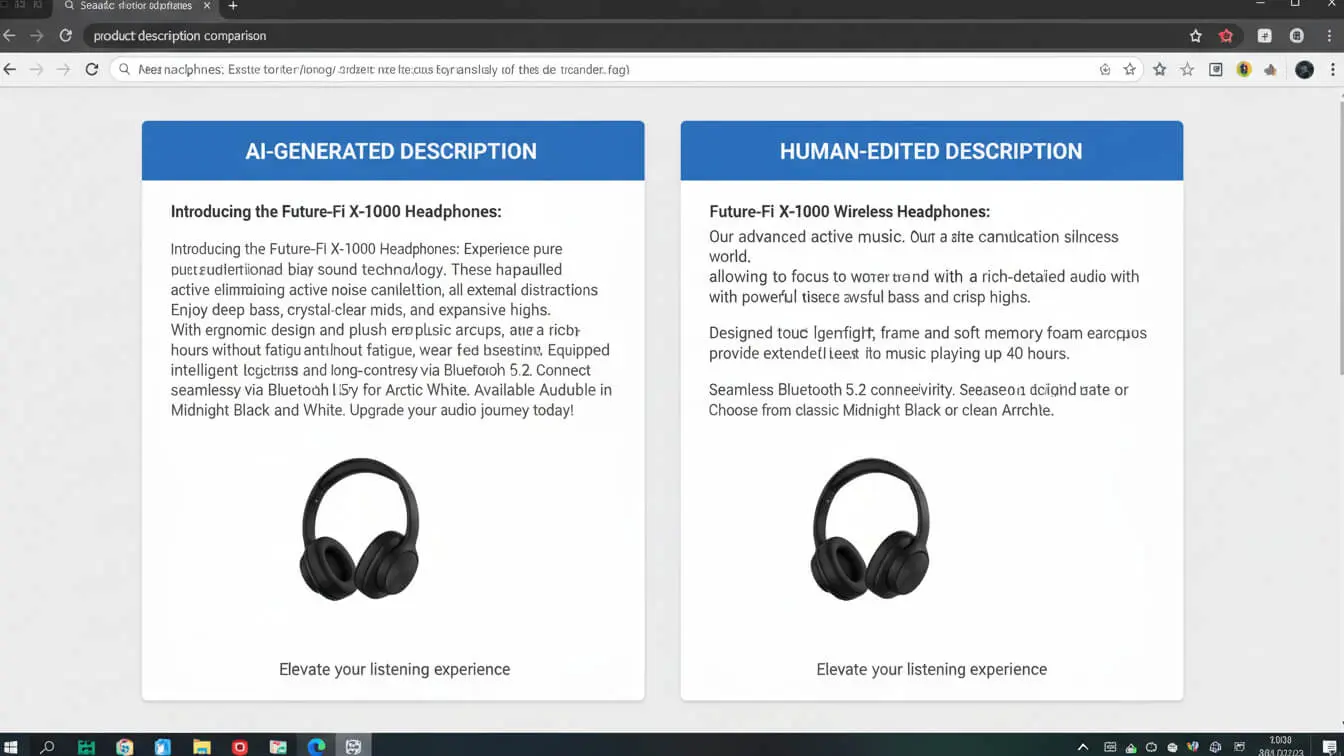Open the light toolbar three-dot menu
1344x756 pixels.
1333,70
